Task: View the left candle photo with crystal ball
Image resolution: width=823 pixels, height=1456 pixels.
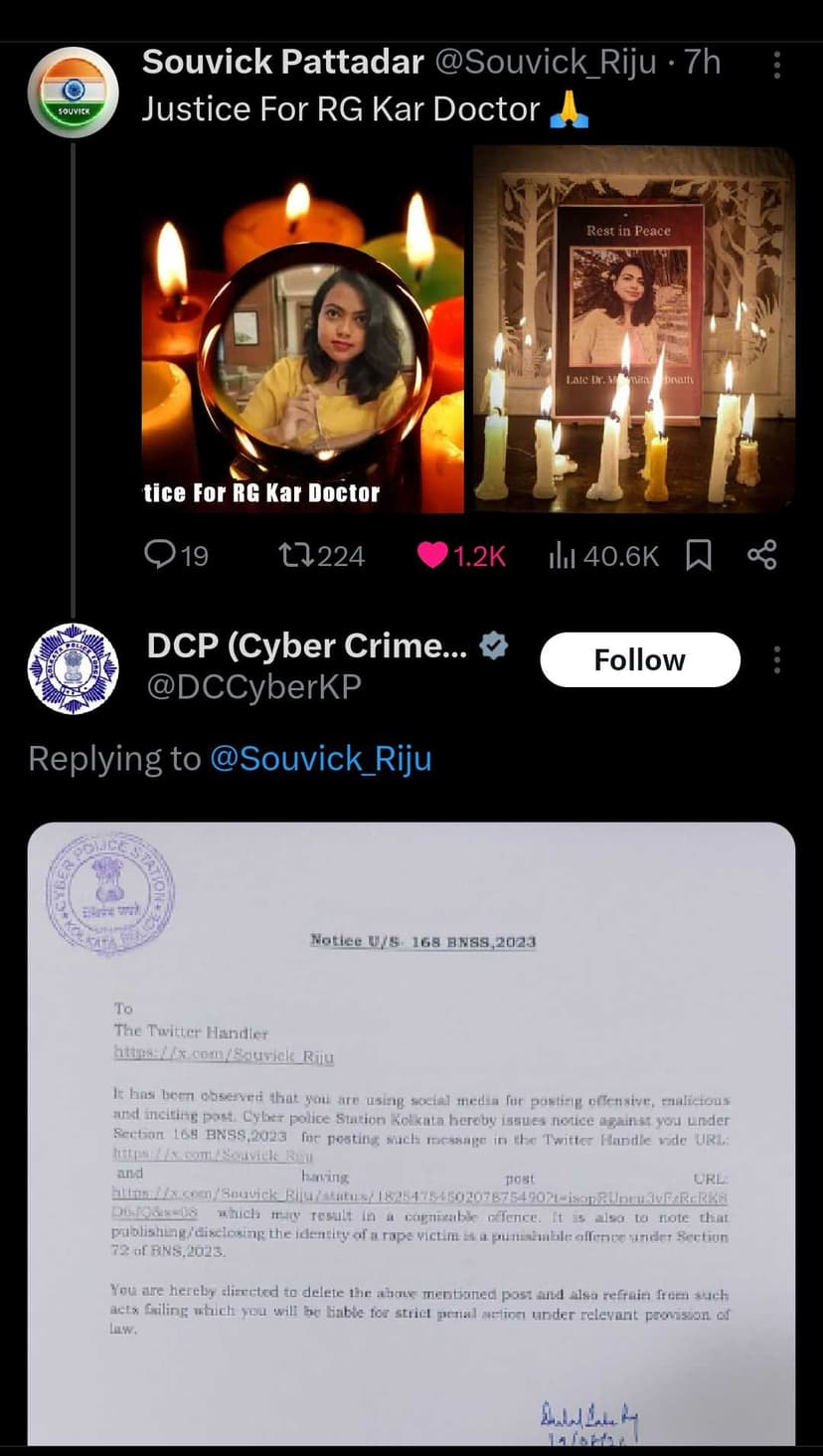Action: tap(303, 329)
